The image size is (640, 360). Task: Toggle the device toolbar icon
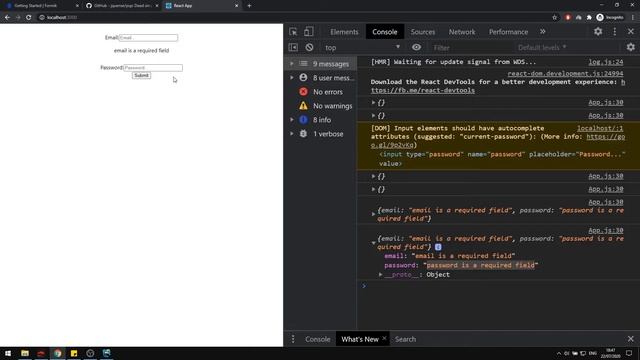pos(309,31)
